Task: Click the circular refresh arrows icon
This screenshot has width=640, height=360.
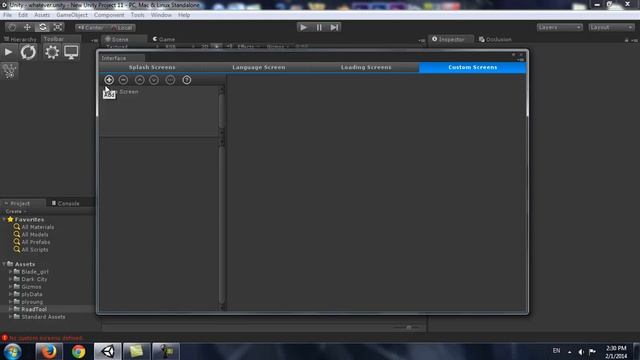Action: click(x=28, y=52)
